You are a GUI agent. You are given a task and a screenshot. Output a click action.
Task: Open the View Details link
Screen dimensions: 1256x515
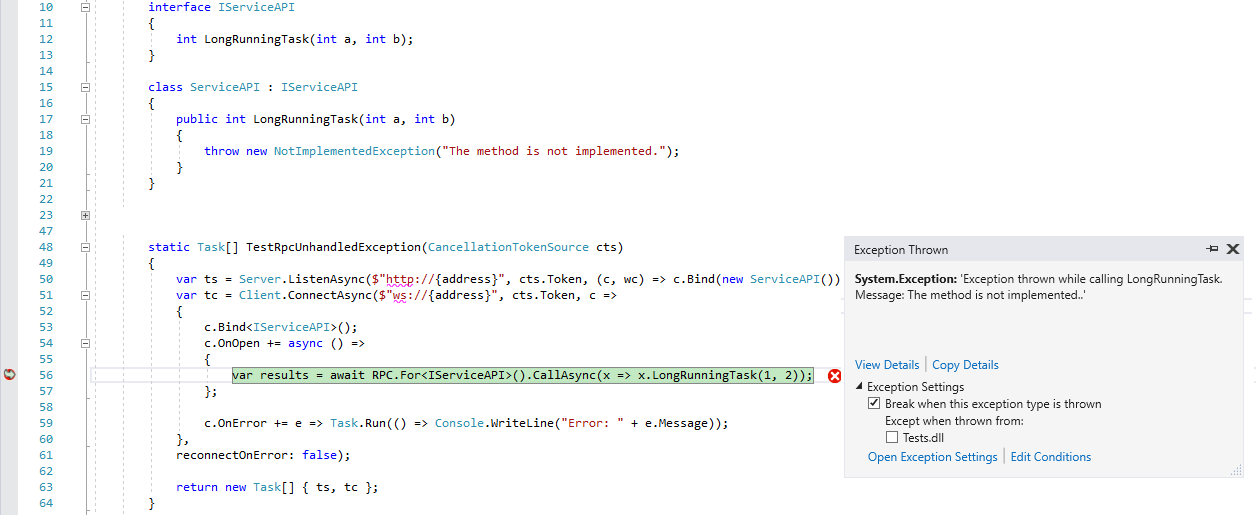tap(887, 365)
